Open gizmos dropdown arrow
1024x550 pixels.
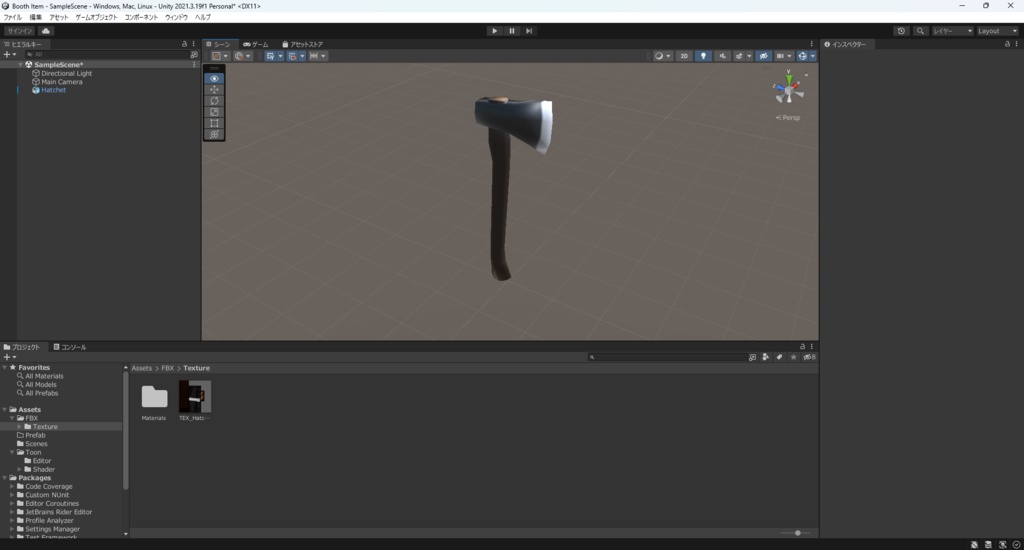813,56
